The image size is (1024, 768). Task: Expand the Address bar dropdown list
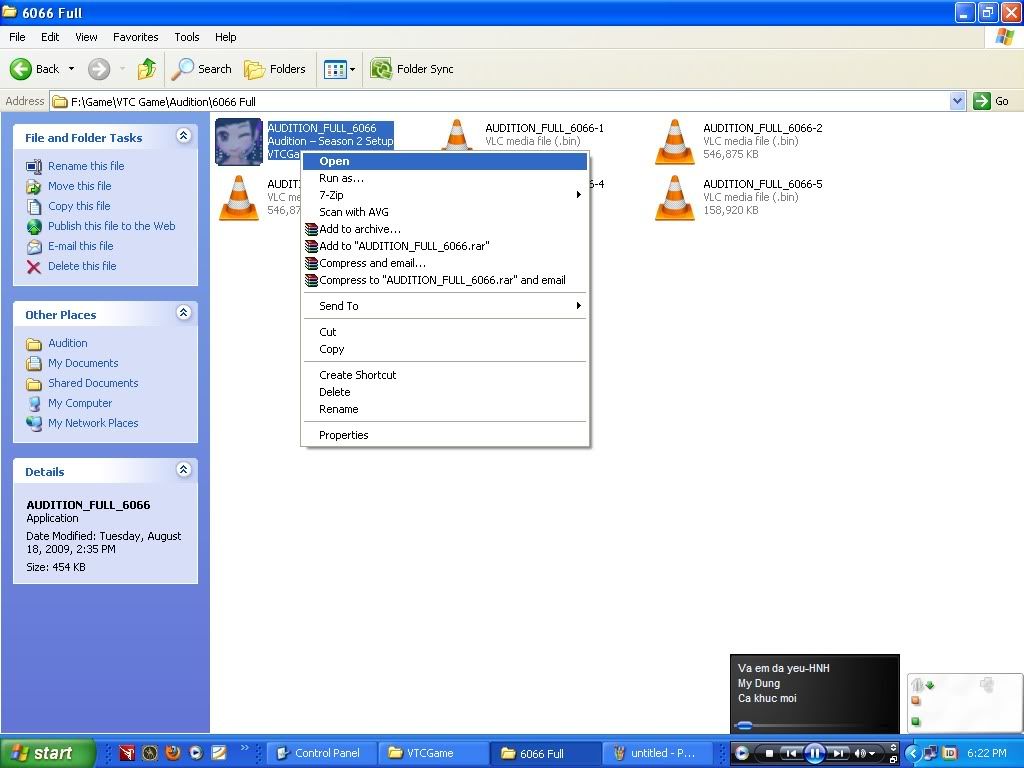click(957, 101)
